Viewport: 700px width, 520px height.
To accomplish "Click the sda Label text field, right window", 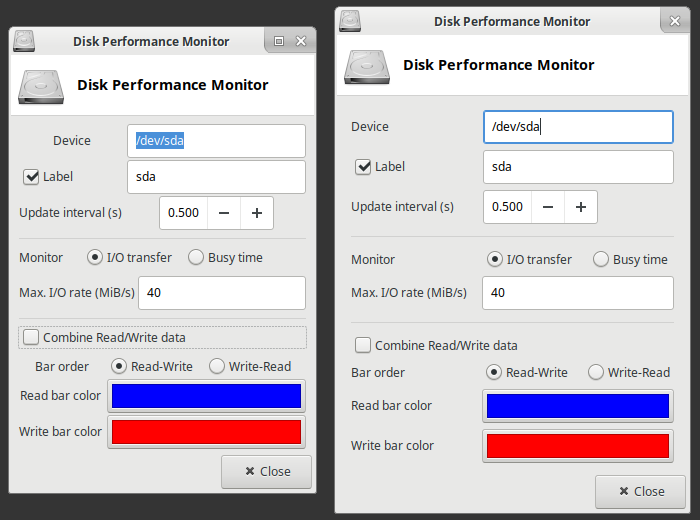I will pos(577,167).
